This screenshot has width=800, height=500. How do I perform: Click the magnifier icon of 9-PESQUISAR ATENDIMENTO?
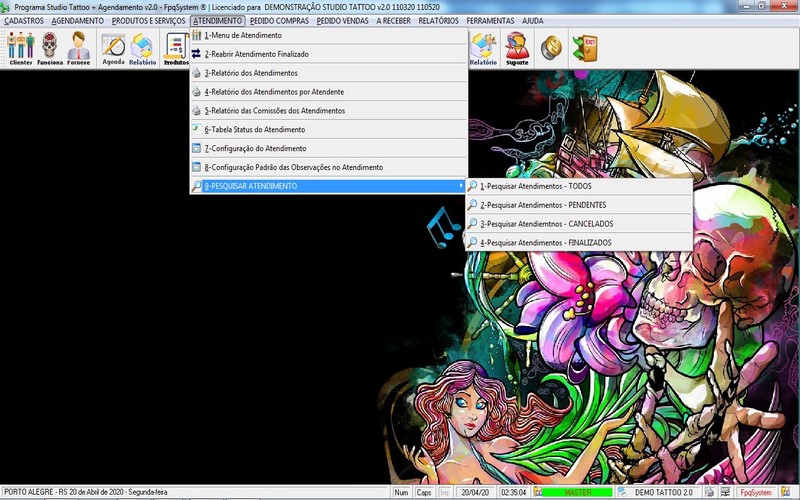[x=196, y=186]
